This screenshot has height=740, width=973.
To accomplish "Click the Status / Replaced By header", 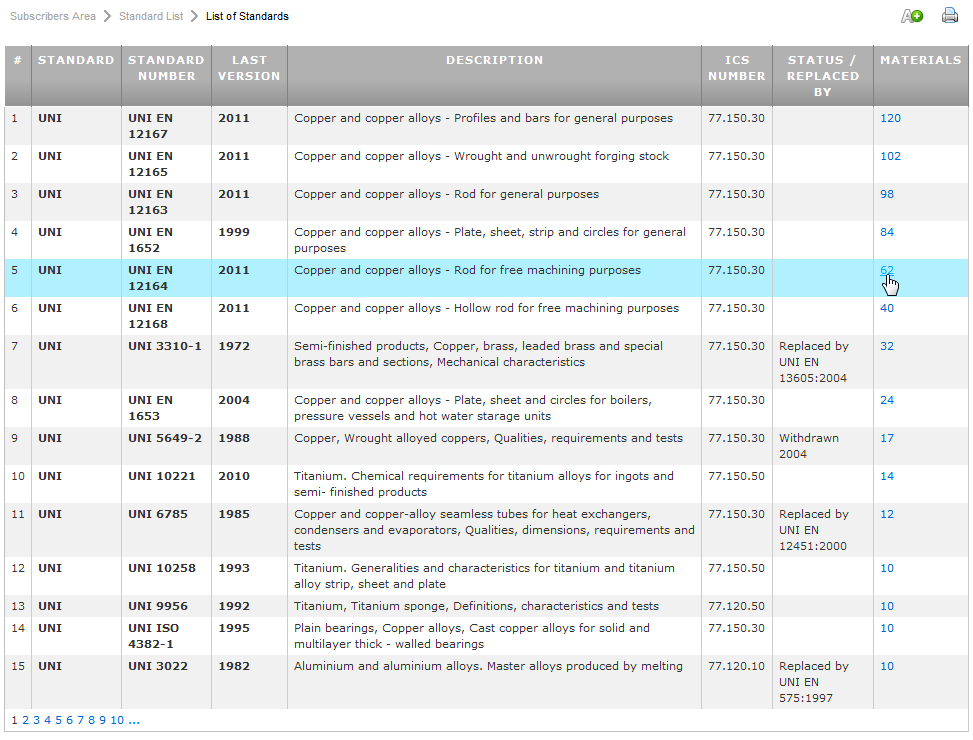I will pos(822,76).
